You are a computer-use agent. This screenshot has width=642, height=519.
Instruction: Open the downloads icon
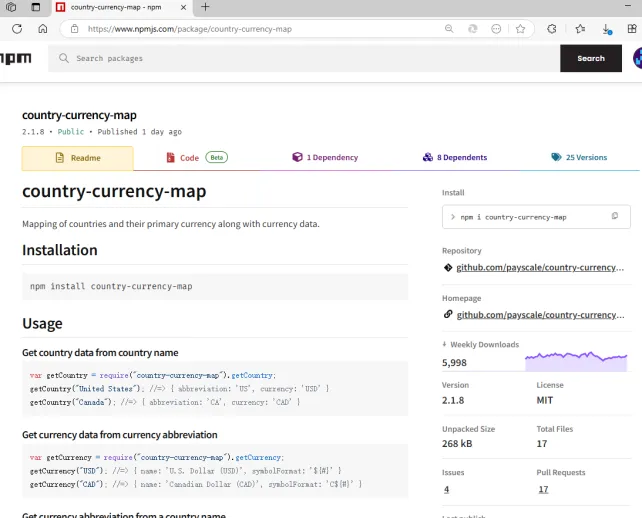(x=607, y=29)
